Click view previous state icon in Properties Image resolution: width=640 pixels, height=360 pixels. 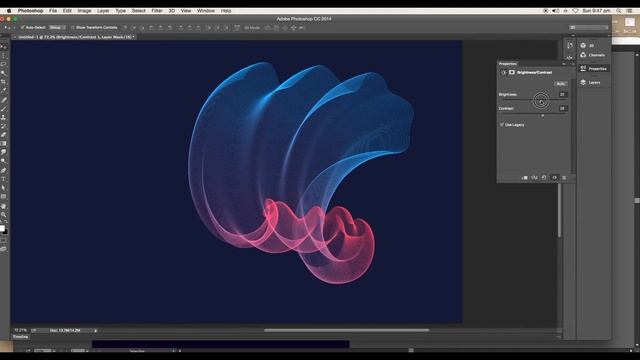pos(534,178)
